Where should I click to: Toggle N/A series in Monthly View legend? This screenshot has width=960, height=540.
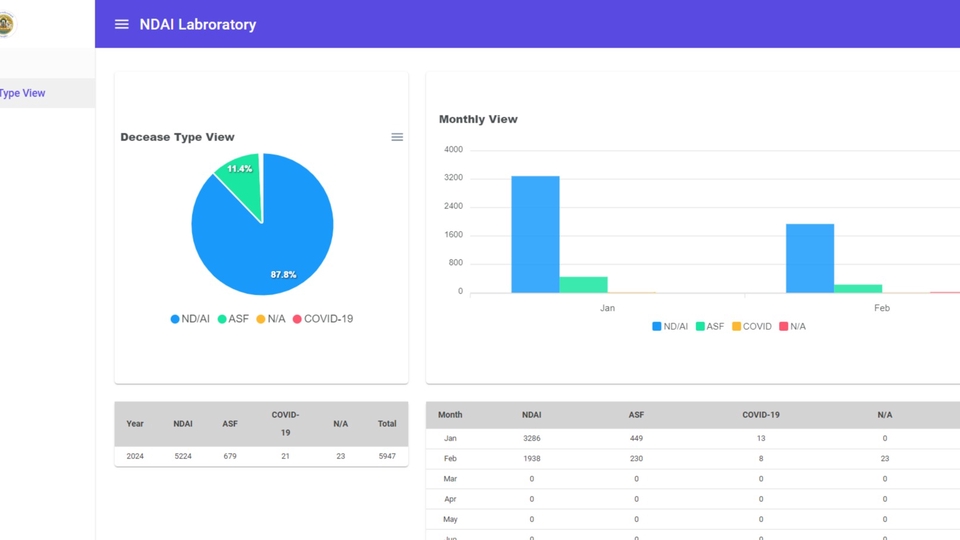pos(792,326)
